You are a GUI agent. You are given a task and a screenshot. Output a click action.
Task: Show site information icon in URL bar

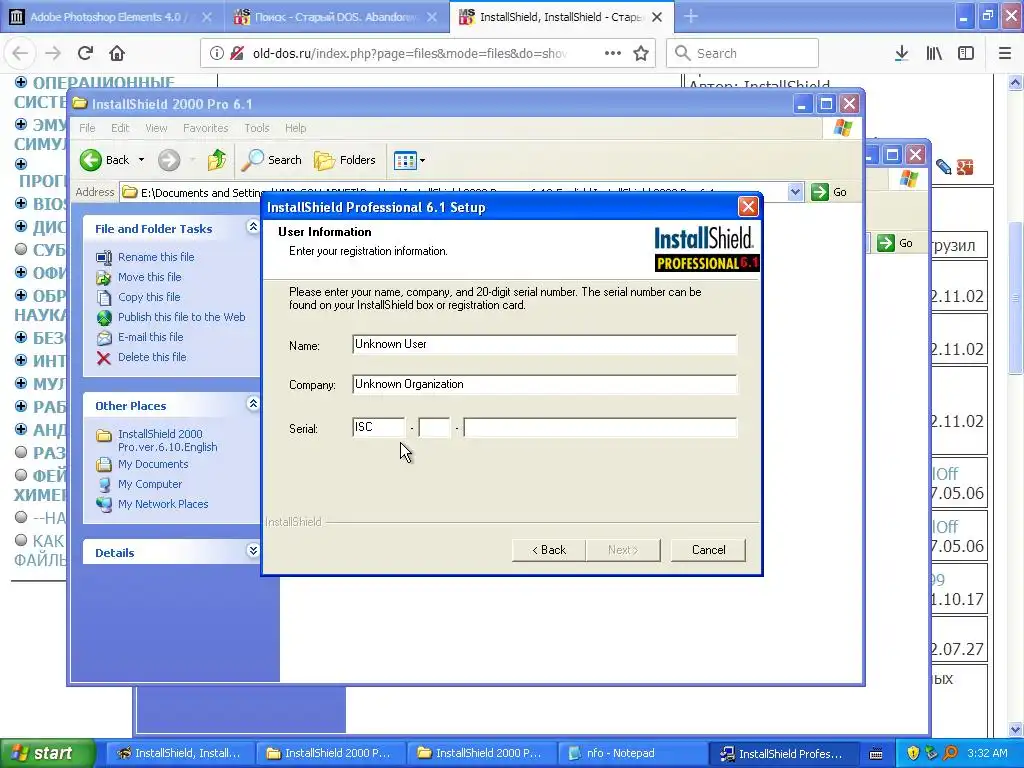pos(216,54)
